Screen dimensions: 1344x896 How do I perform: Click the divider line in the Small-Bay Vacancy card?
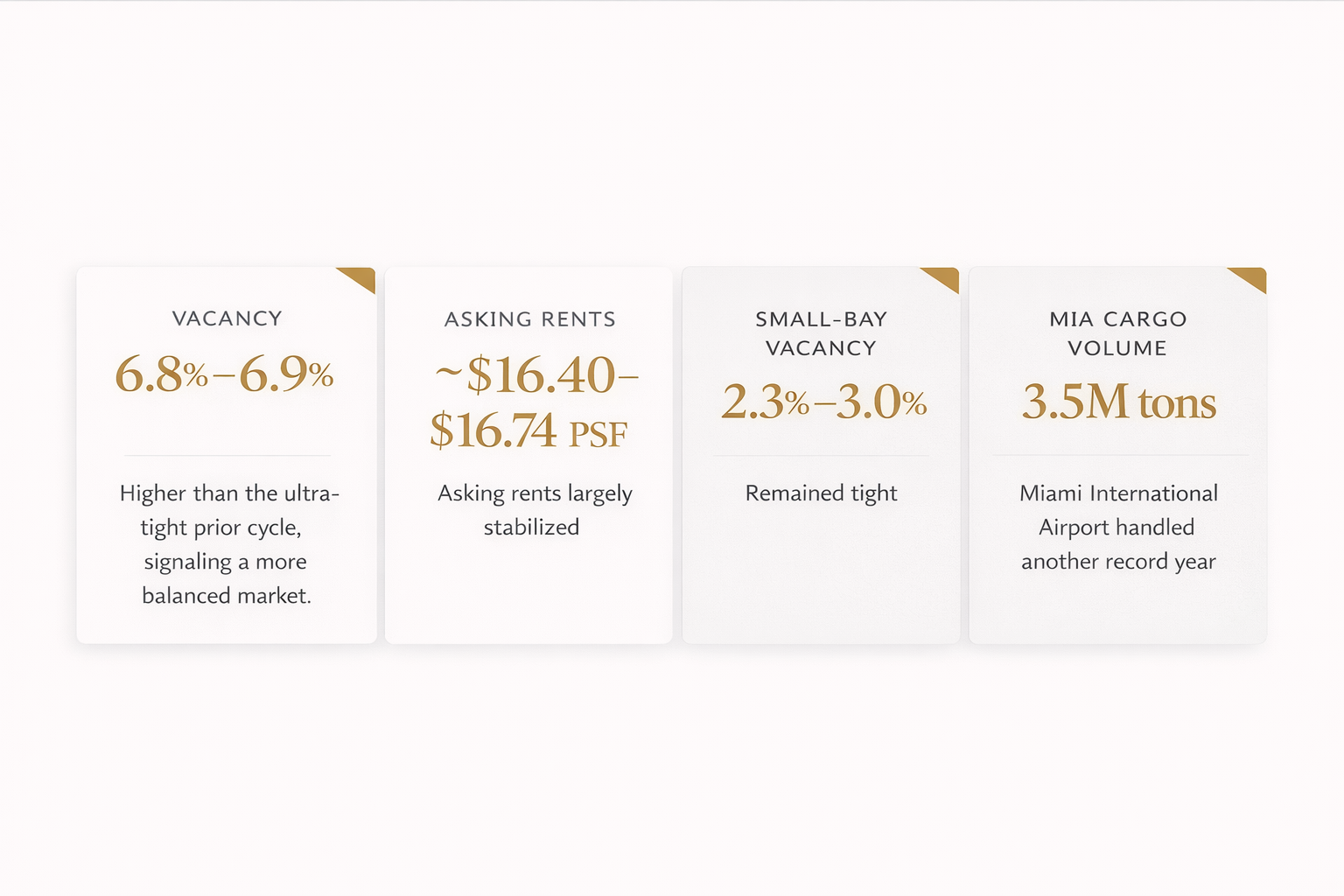click(821, 455)
